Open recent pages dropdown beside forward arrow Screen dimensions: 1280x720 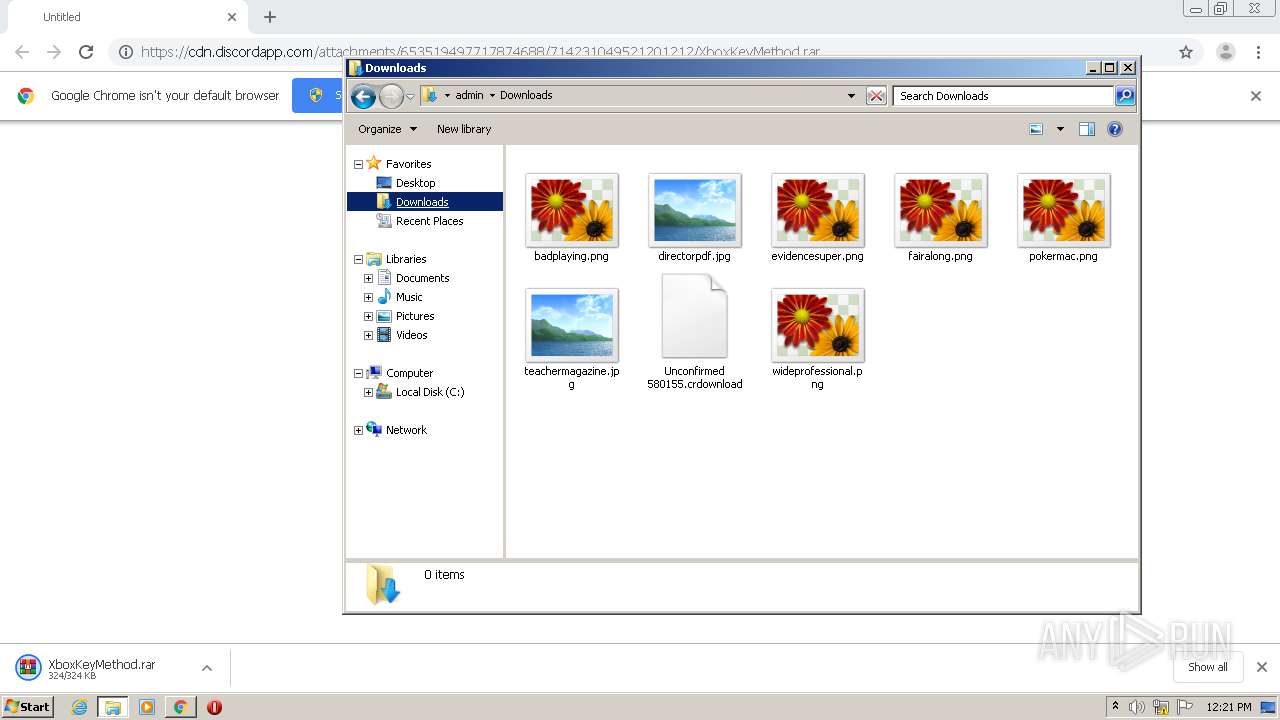coord(410,96)
